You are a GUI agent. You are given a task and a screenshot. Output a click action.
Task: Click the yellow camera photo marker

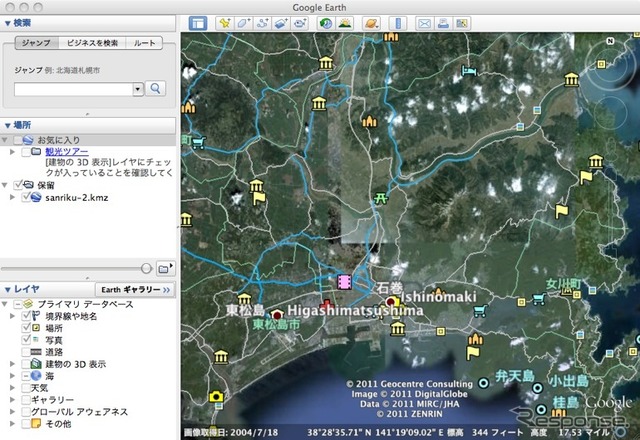click(216, 396)
